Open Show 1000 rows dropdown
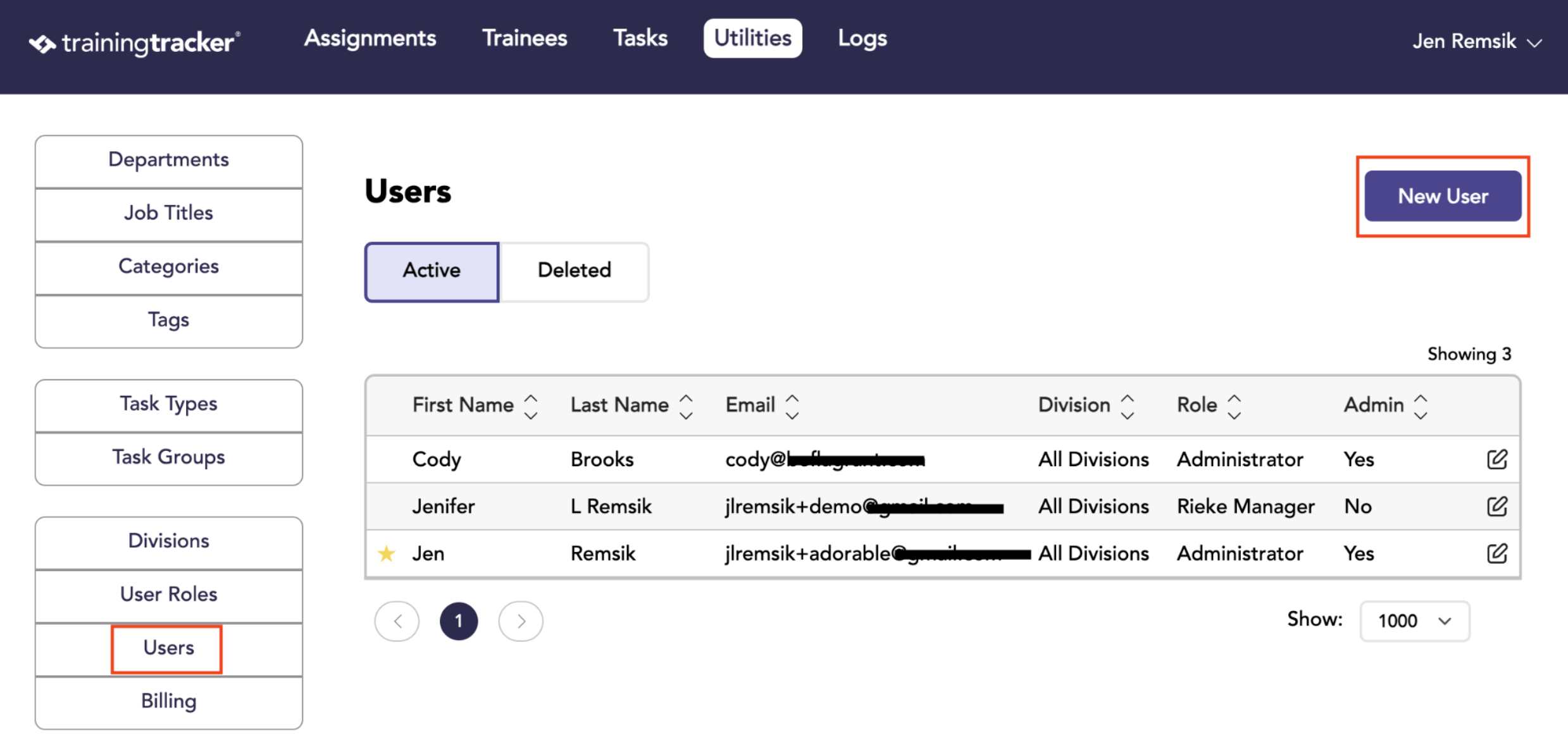The width and height of the screenshot is (1568, 740). click(1414, 620)
